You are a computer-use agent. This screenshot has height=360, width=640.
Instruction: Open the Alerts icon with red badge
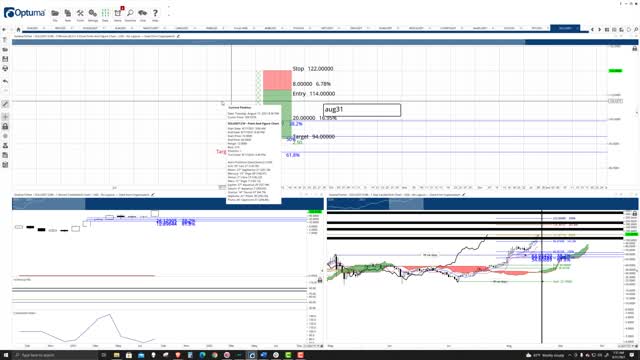click(x=118, y=13)
